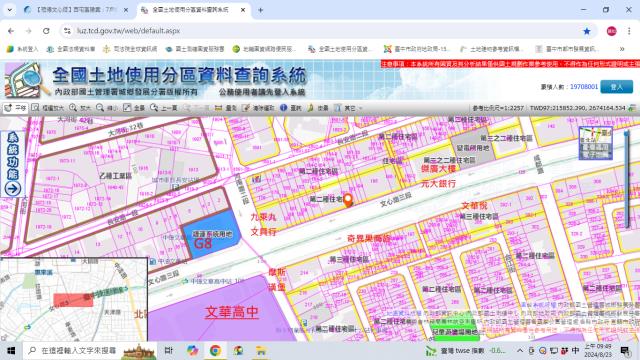Bookmark this page with star icon

(587, 31)
